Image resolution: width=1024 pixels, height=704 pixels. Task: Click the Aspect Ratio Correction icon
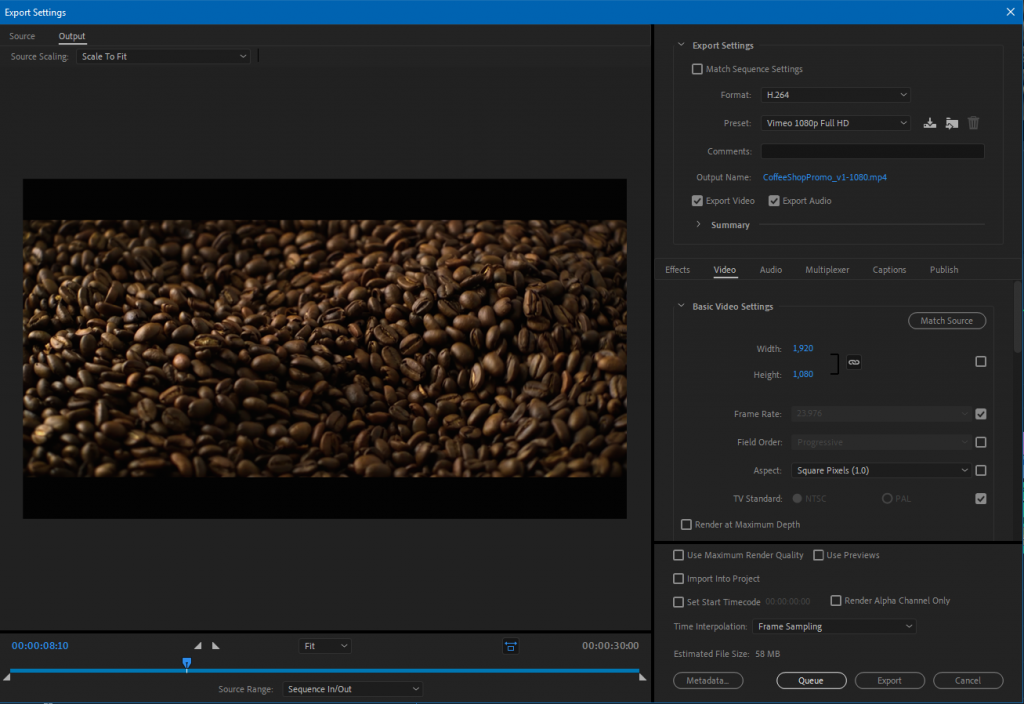pyautogui.click(x=510, y=647)
